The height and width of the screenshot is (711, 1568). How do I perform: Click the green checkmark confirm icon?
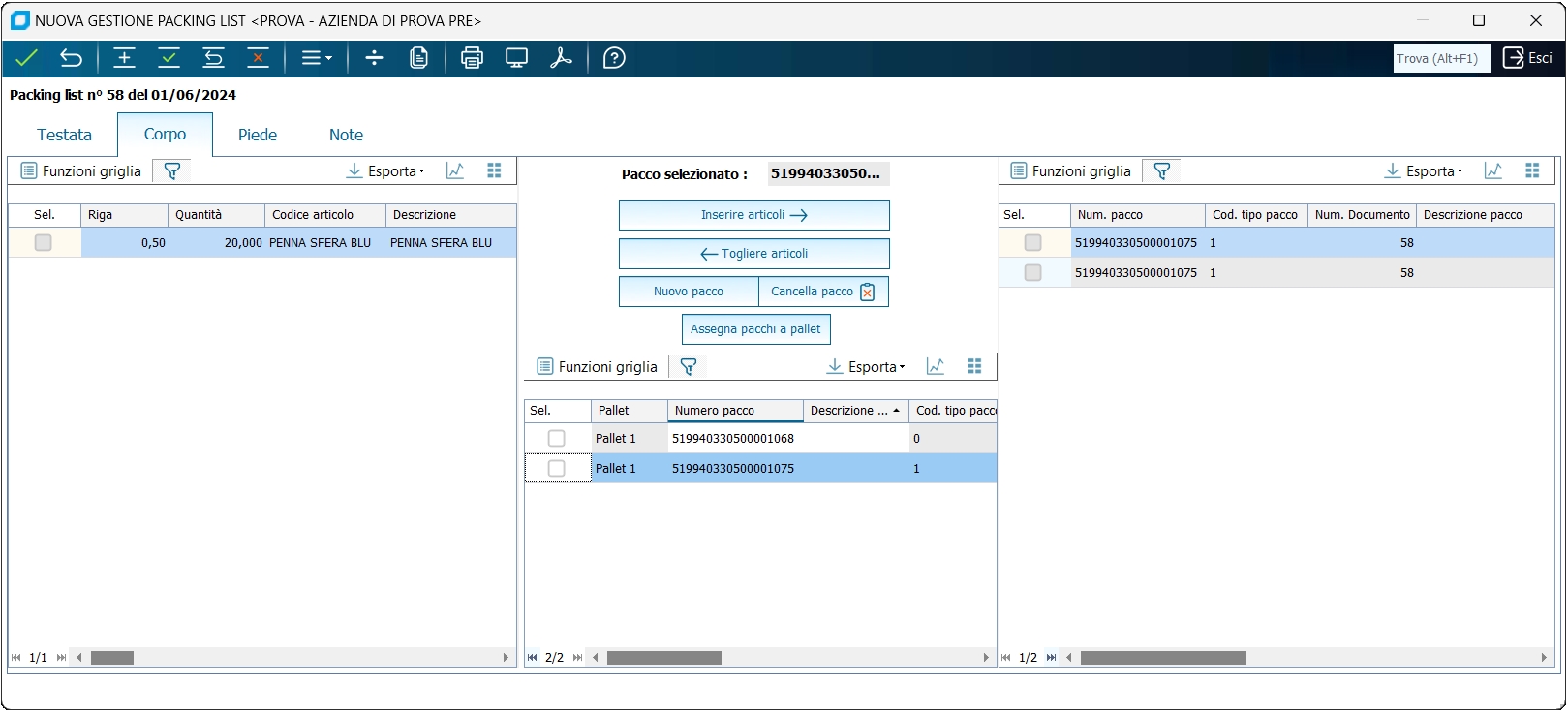(x=26, y=58)
